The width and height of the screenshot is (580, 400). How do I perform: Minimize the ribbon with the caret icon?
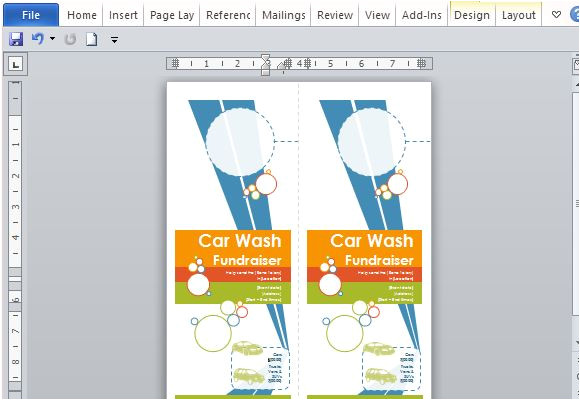tap(556, 15)
